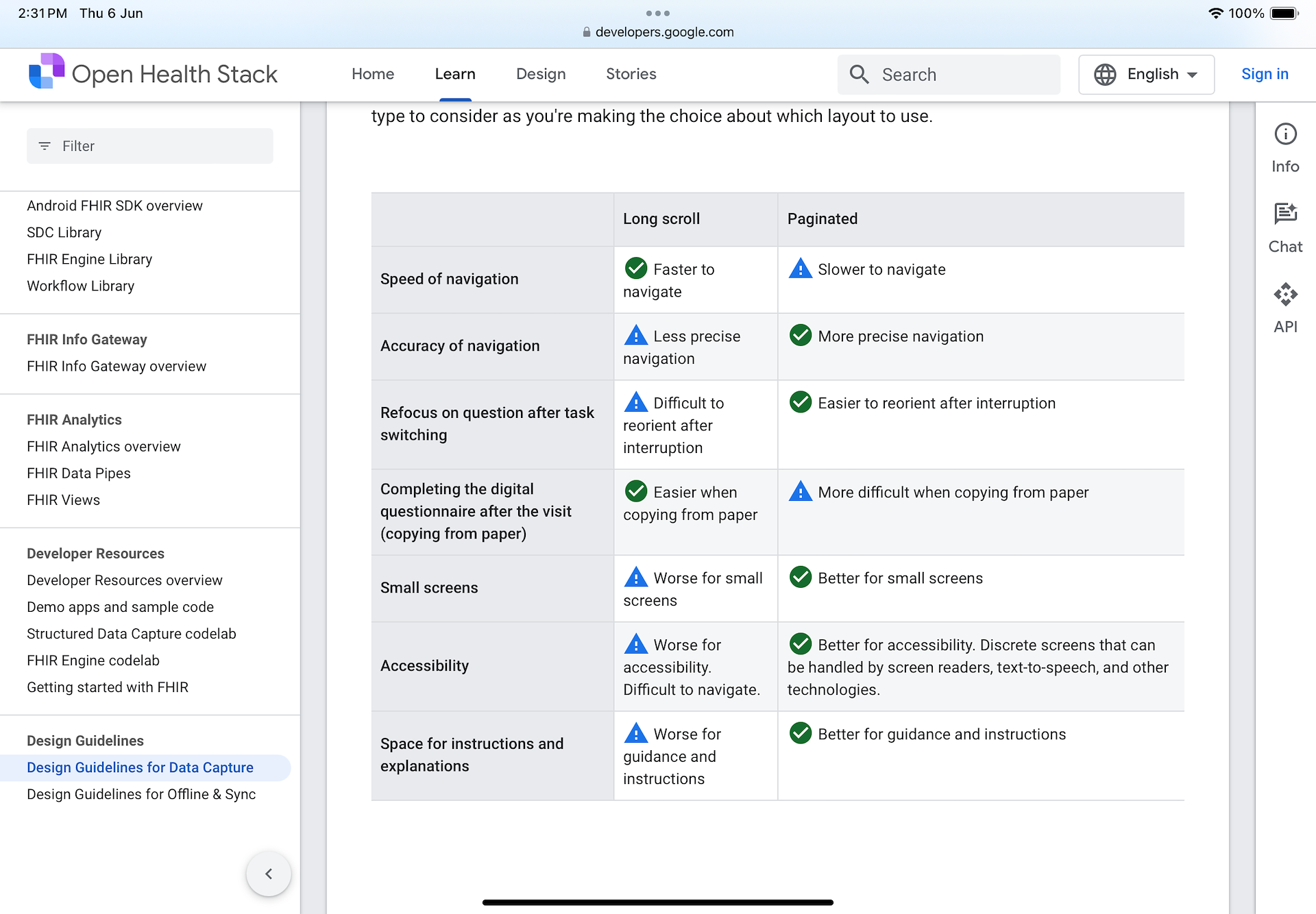Open the Info side panel icon
The height and width of the screenshot is (914, 1316).
(x=1285, y=134)
